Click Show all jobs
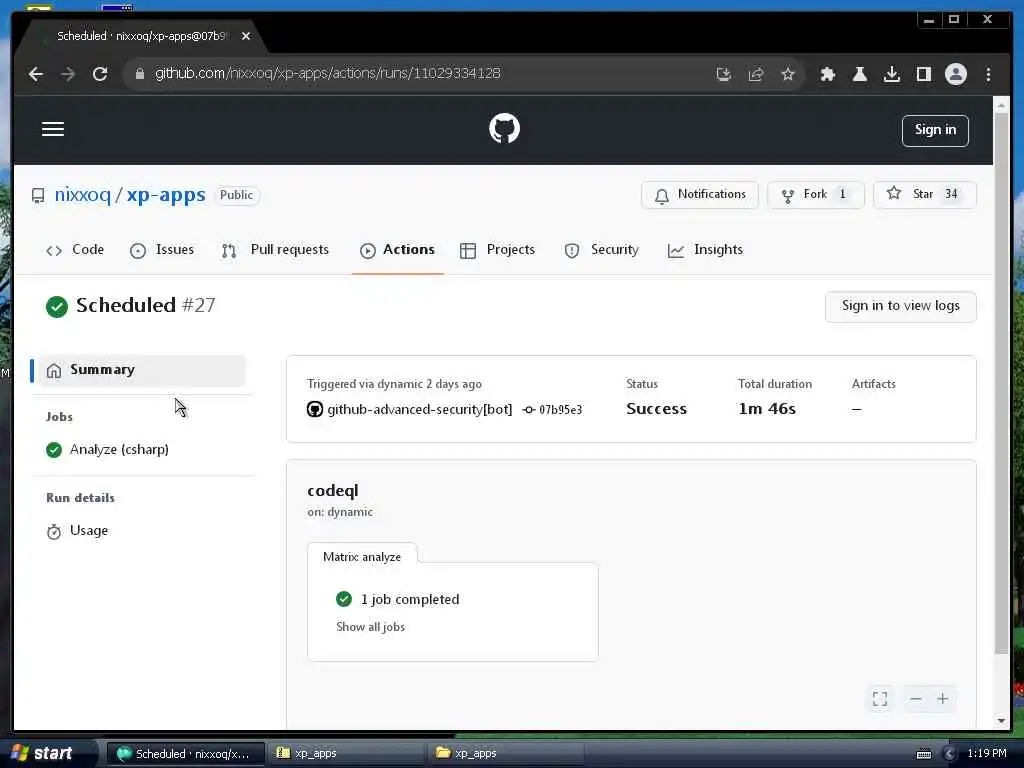The image size is (1024, 768). click(370, 627)
